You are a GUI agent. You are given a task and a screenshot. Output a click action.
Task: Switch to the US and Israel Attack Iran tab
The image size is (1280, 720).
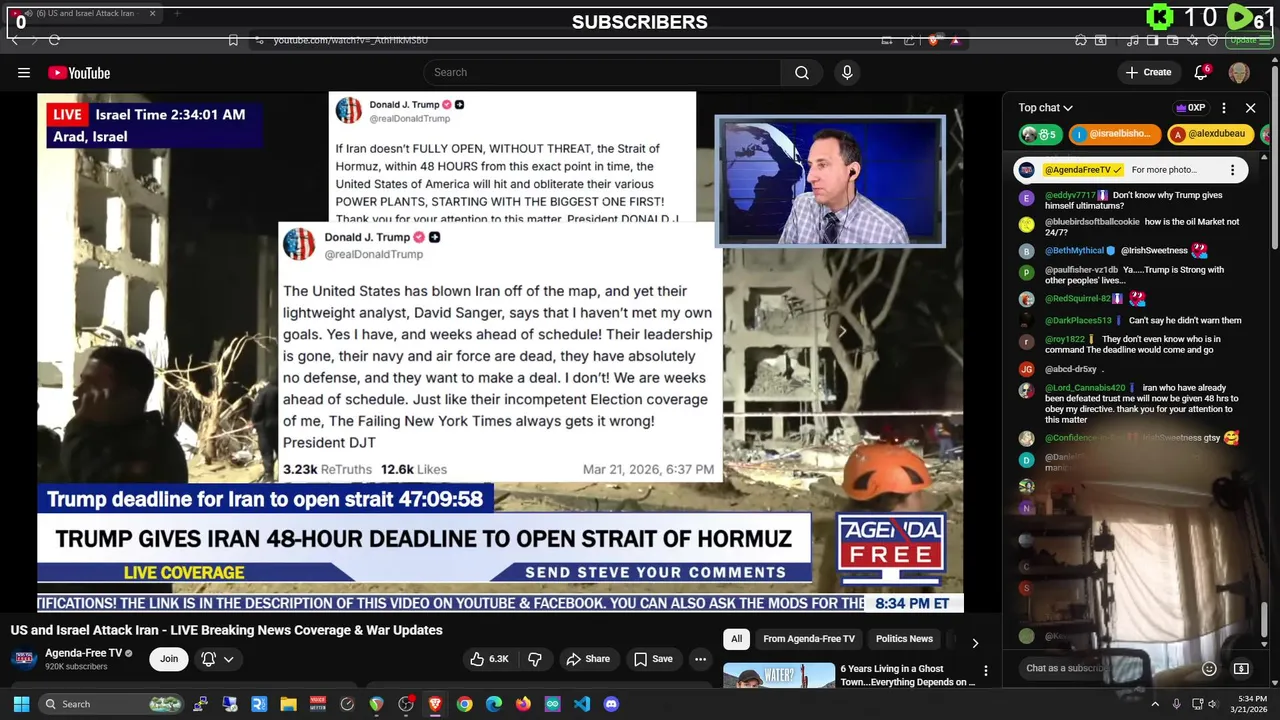(81, 14)
